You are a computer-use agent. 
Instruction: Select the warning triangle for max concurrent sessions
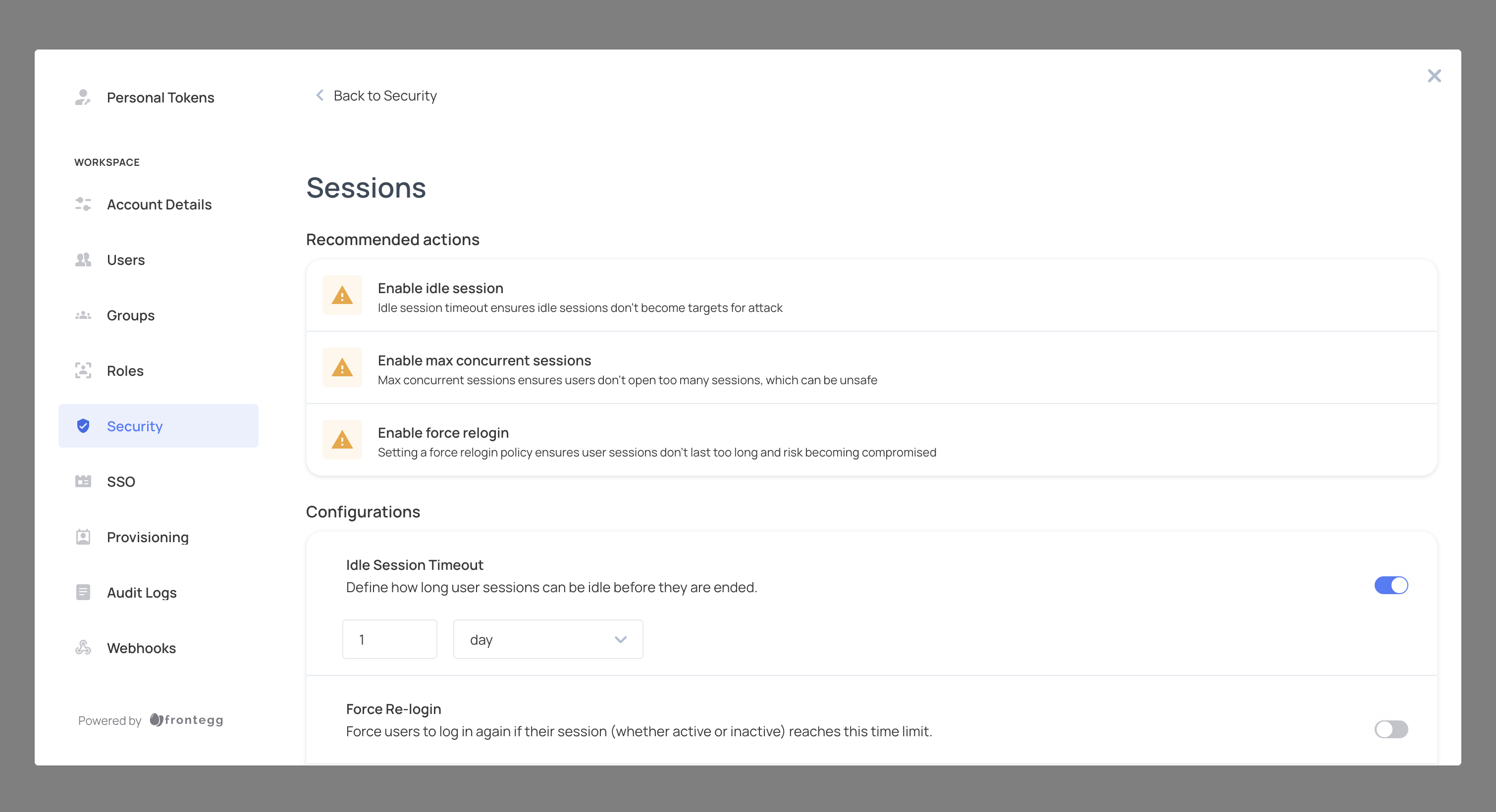click(x=342, y=367)
